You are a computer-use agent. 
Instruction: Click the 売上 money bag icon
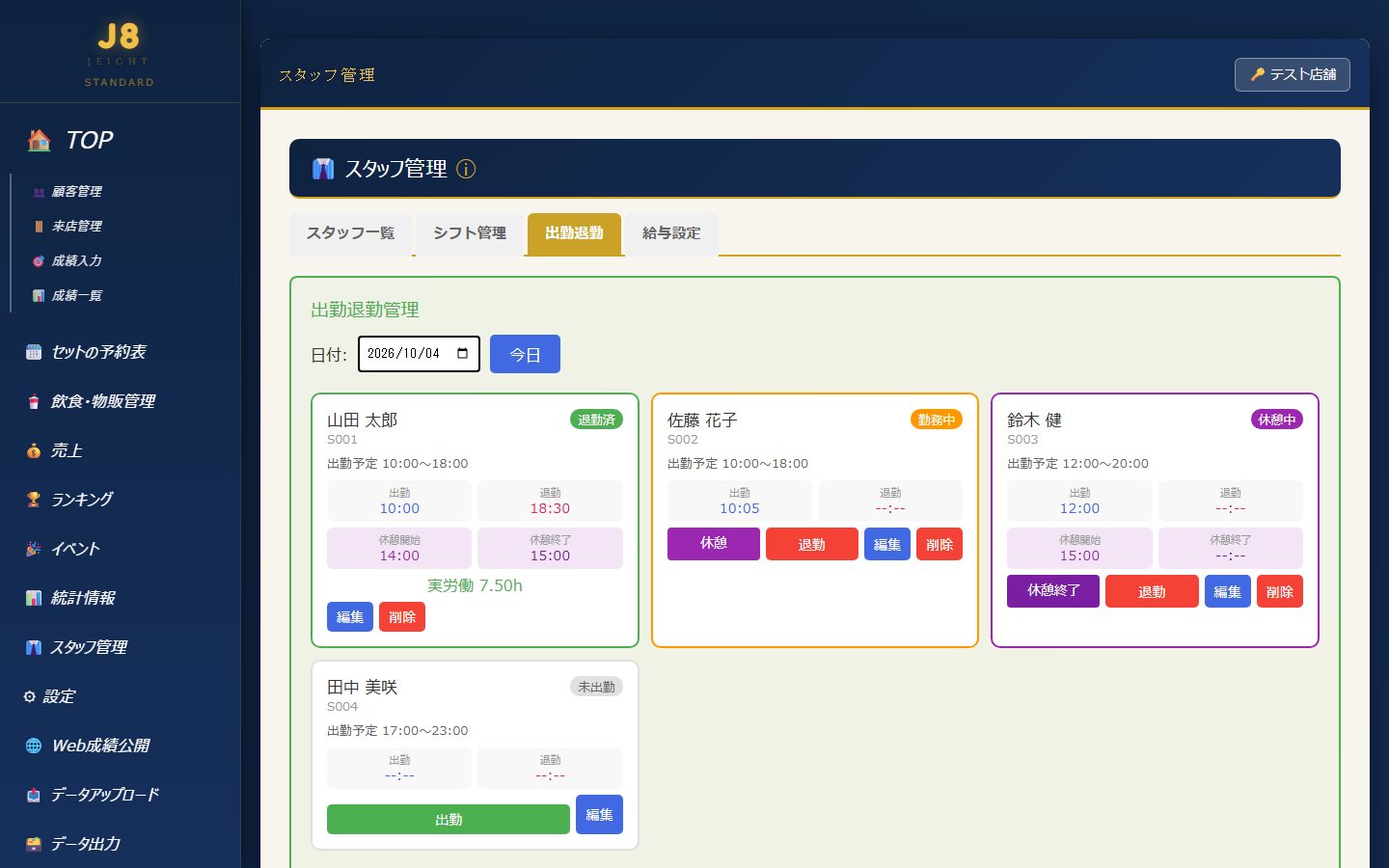point(34,450)
